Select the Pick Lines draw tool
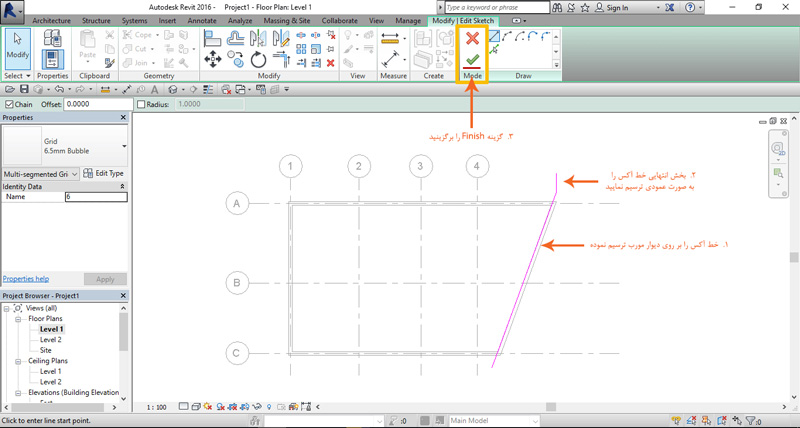Viewport: 800px width, 428px height. (x=493, y=49)
